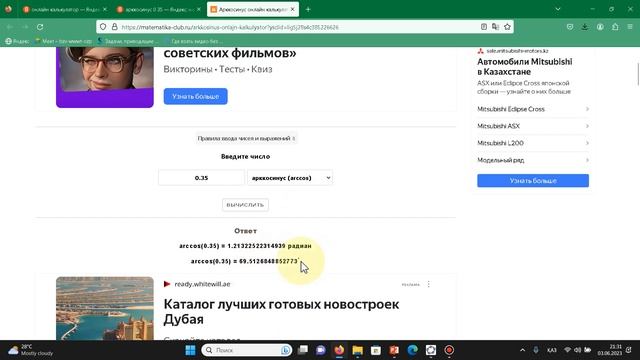640x360 pixels.
Task: Open the 'Автомобили Mitsubishi в Казахстане' ad heading
Action: [x=524, y=67]
